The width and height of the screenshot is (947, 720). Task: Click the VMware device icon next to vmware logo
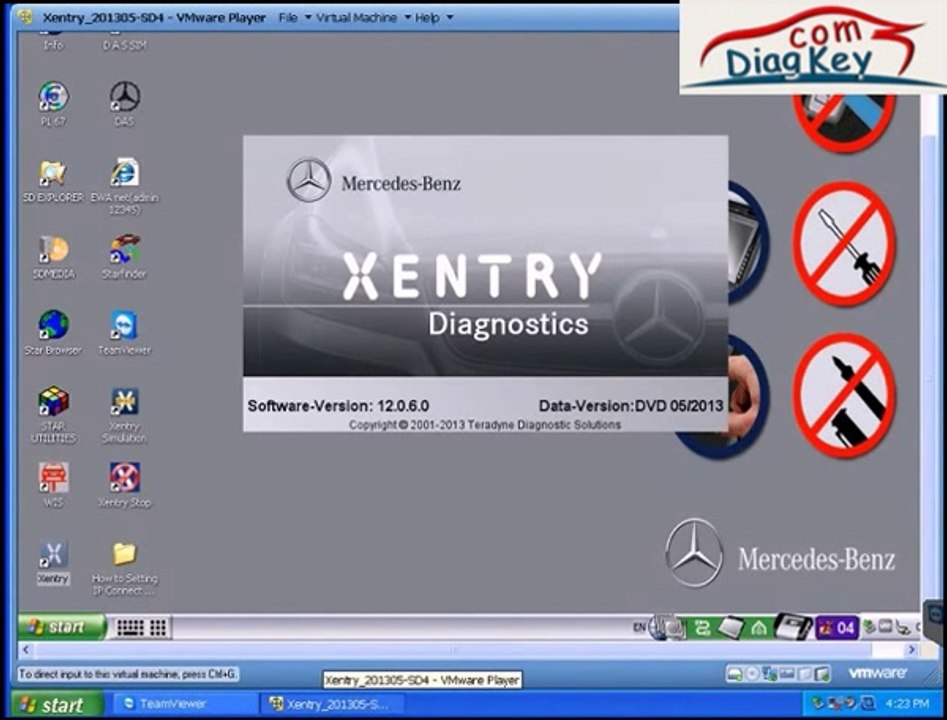pos(822,673)
